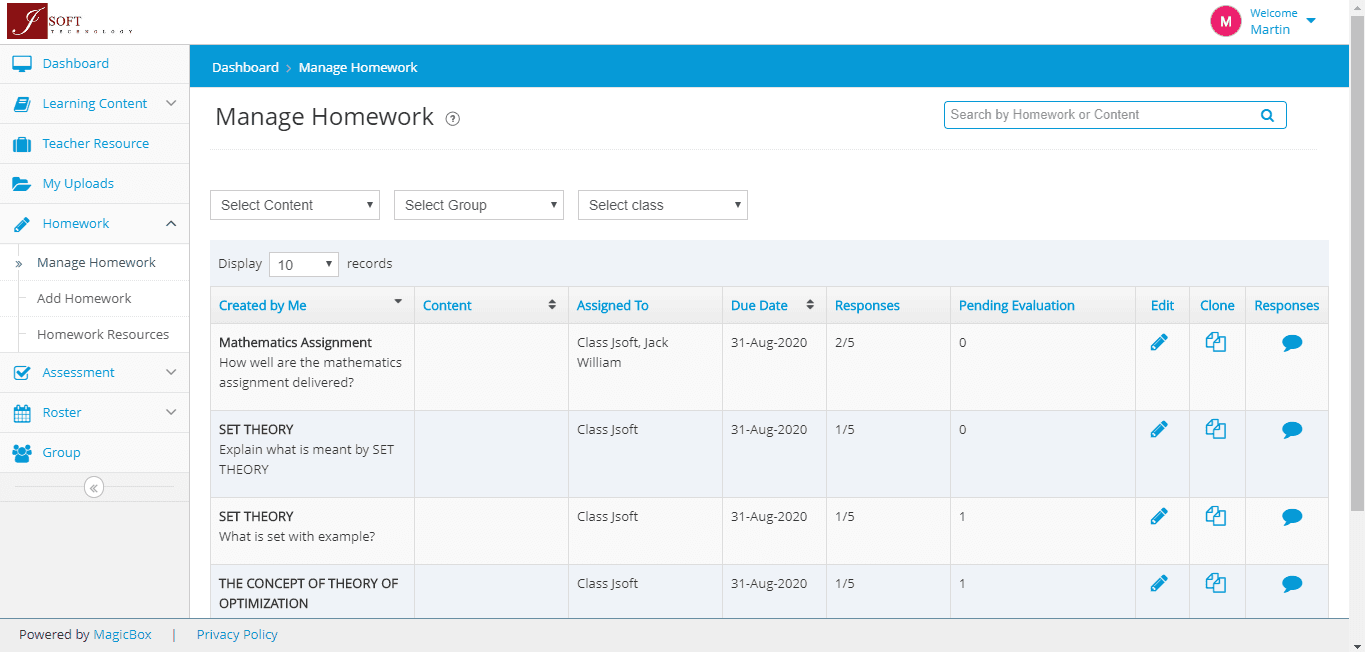Open help icon next to Manage Homework
Image resolution: width=1365 pixels, height=652 pixels.
click(453, 119)
